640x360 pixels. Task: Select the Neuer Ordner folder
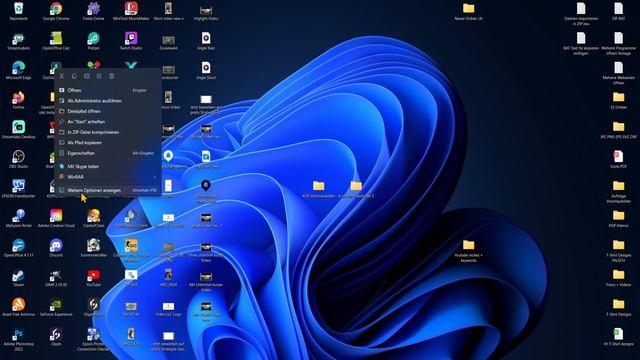pyautogui.click(x=469, y=11)
